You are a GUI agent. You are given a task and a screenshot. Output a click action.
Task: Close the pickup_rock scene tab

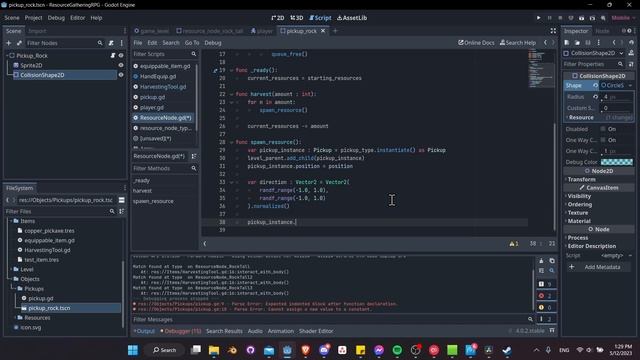coord(323,31)
